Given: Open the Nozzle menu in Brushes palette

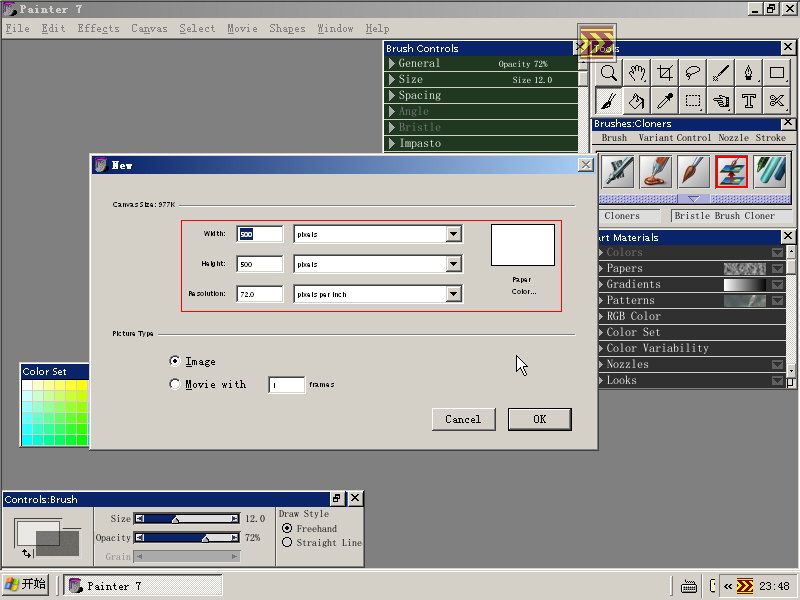Looking at the screenshot, I should tap(734, 138).
